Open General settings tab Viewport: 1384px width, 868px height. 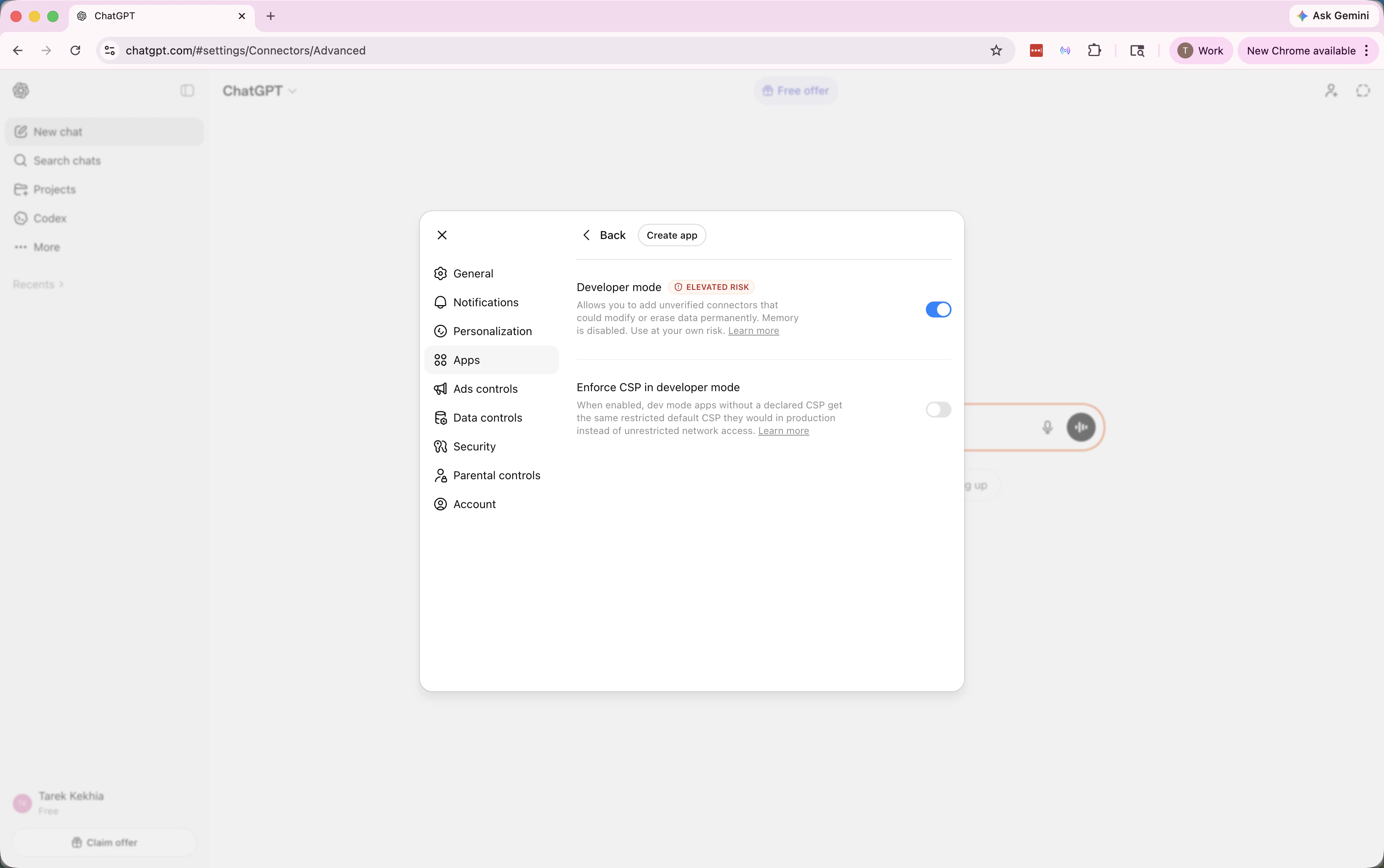pyautogui.click(x=491, y=273)
